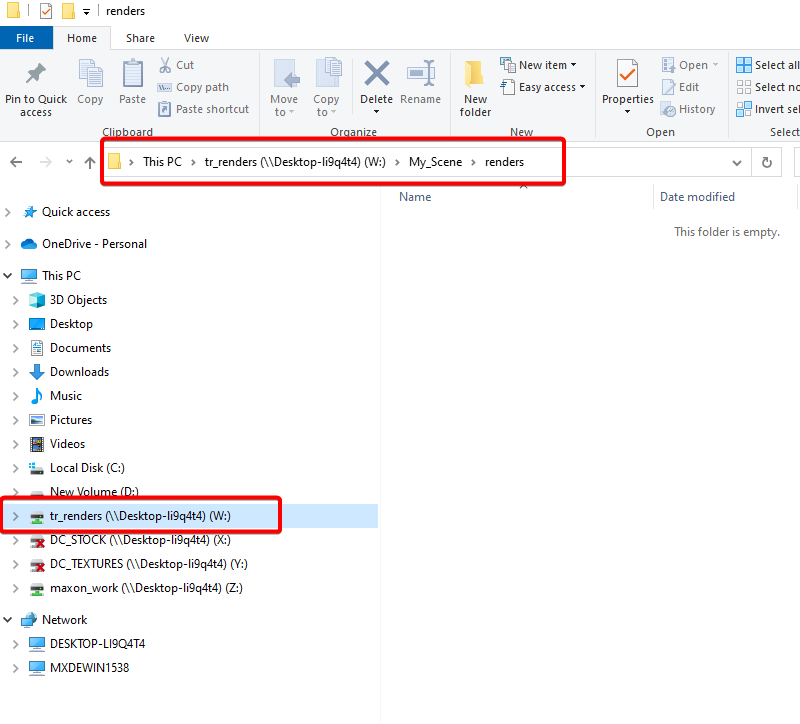
Task: Click the red Delete icon
Action: pos(376,76)
